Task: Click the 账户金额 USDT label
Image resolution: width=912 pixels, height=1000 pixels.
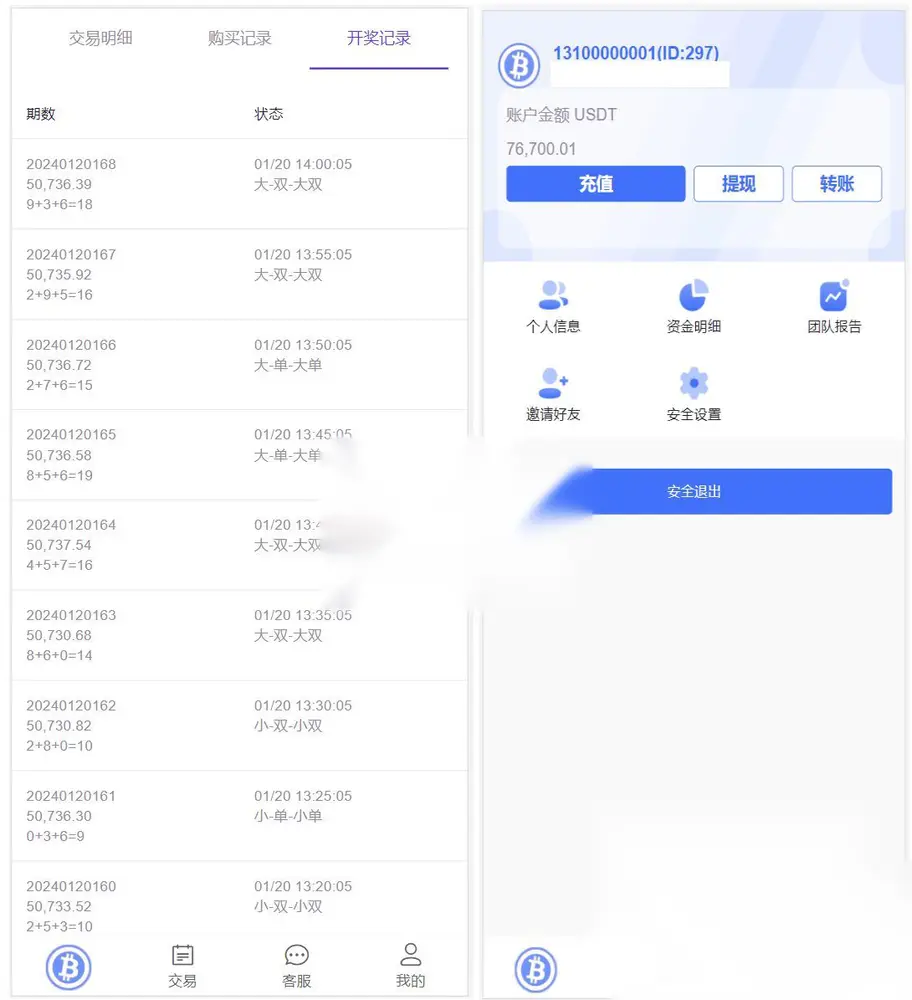Action: (561, 115)
